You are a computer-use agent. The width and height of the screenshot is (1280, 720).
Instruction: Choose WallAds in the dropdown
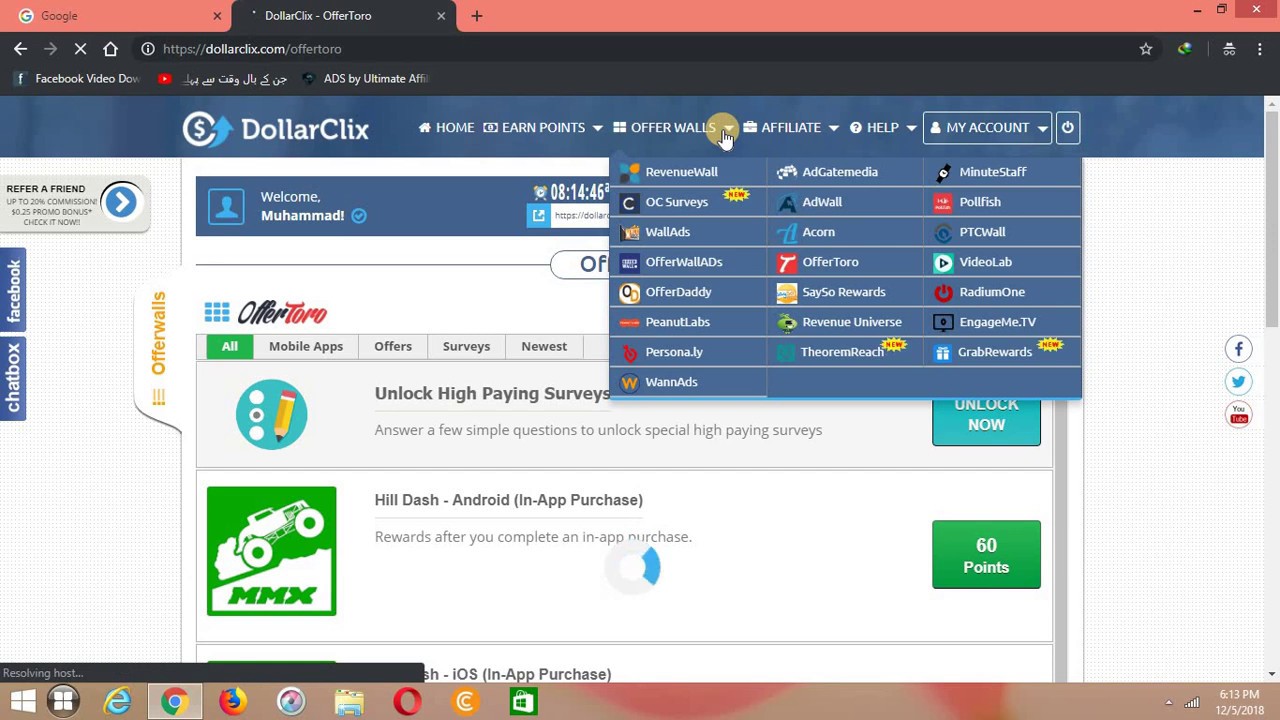688,232
